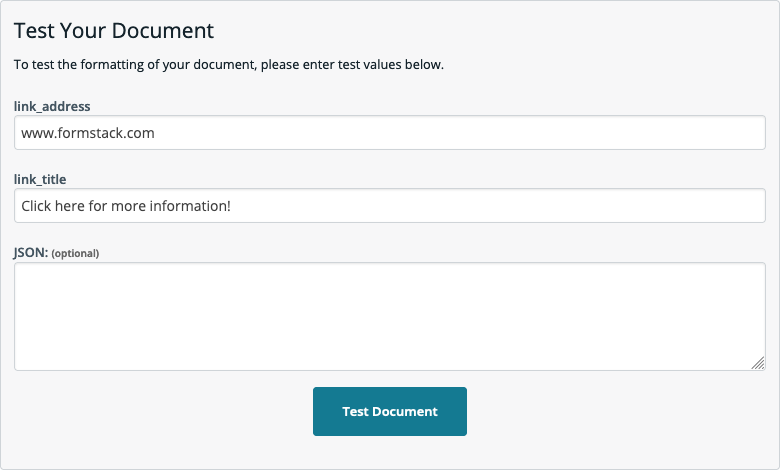Click the Test Document button
The image size is (780, 470).
click(x=389, y=411)
